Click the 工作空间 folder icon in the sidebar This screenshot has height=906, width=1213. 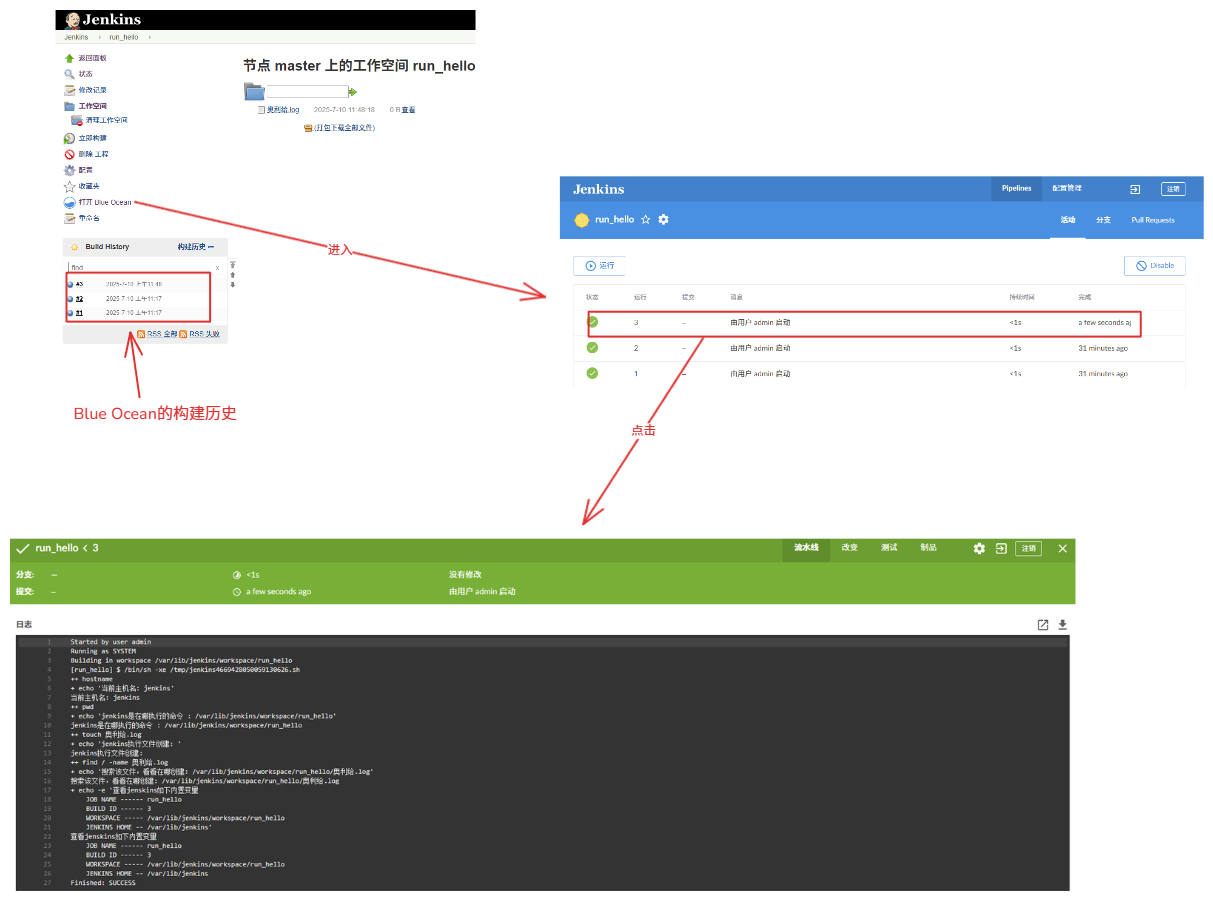pos(69,106)
